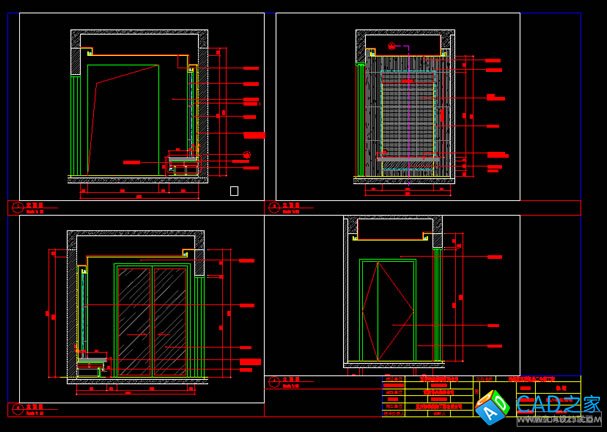
Task: Click the red circle symbol in top-left elevation
Action: coord(247,153)
